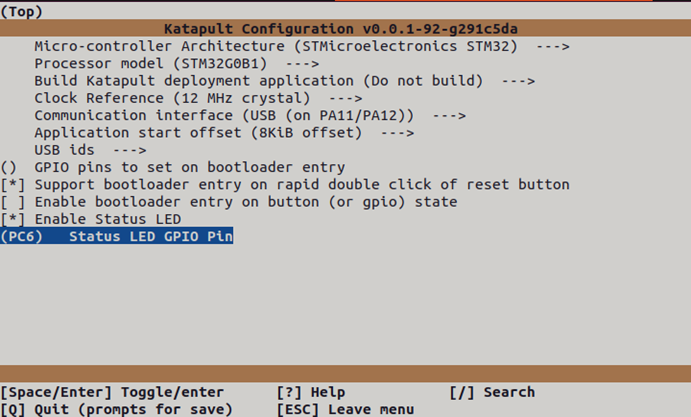
Task: Open Micro-controller Architecture submenu arrow
Action: coord(553,46)
